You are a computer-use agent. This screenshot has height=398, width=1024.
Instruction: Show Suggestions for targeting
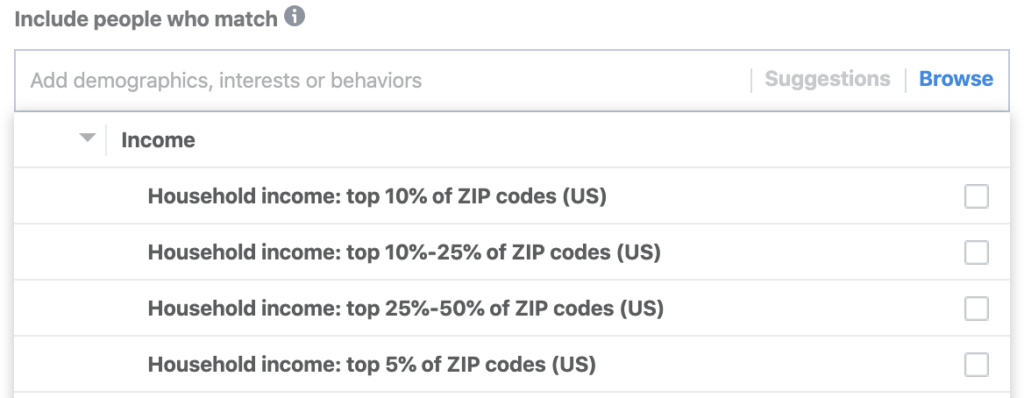827,79
